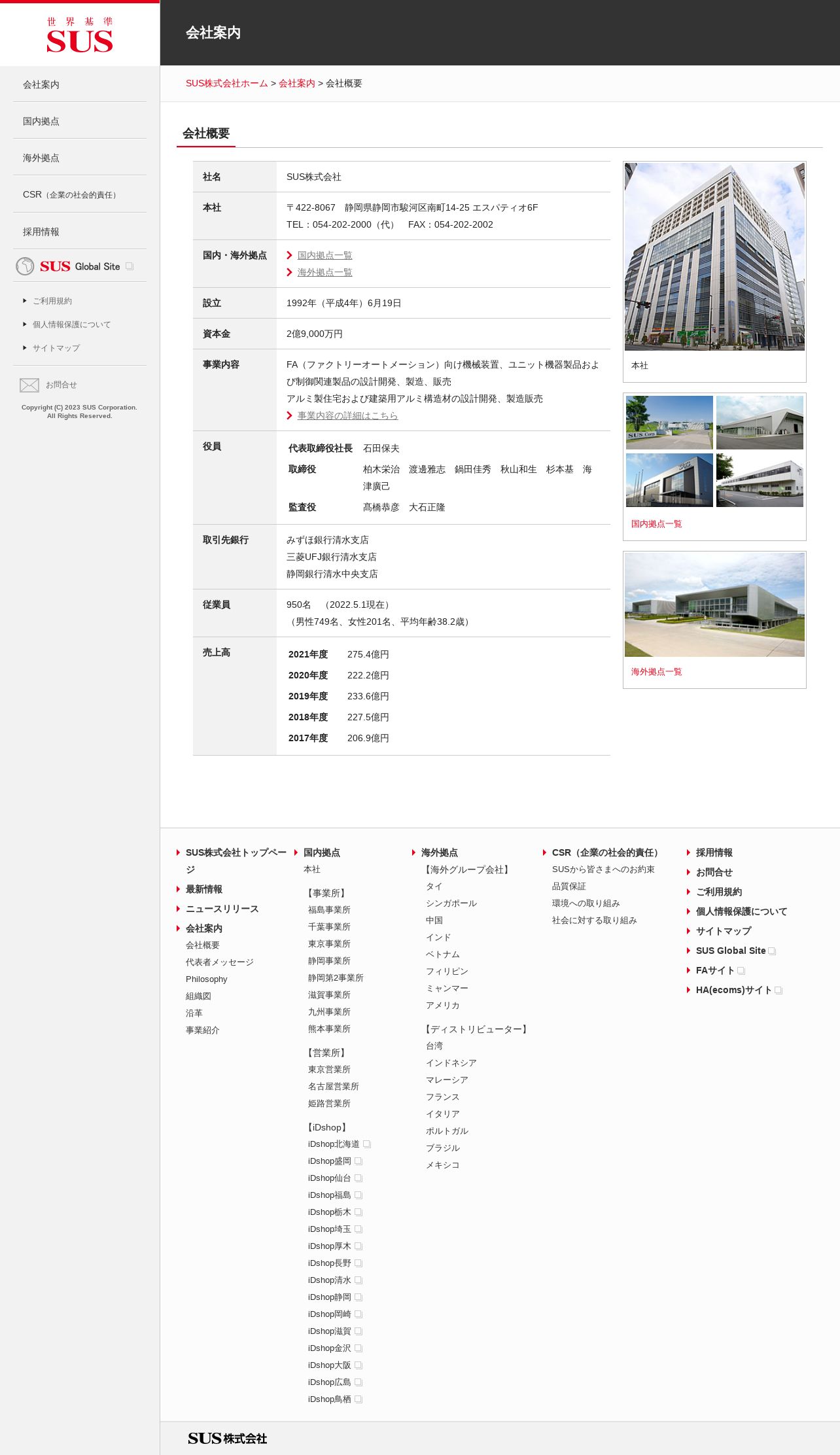Click 会社案内 breadcrumb link

297,83
